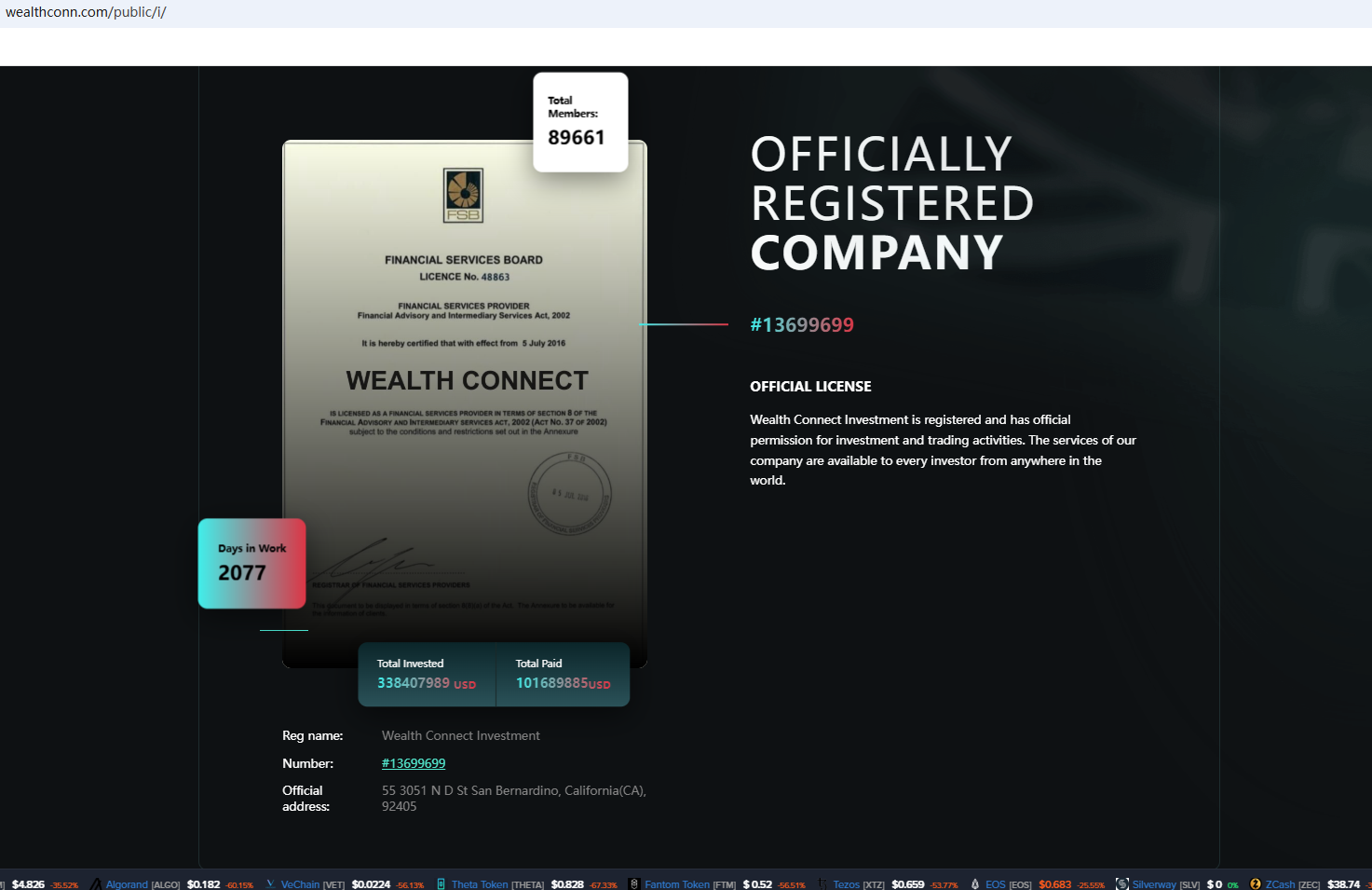Click the Fantom Token logo icon

click(x=634, y=884)
